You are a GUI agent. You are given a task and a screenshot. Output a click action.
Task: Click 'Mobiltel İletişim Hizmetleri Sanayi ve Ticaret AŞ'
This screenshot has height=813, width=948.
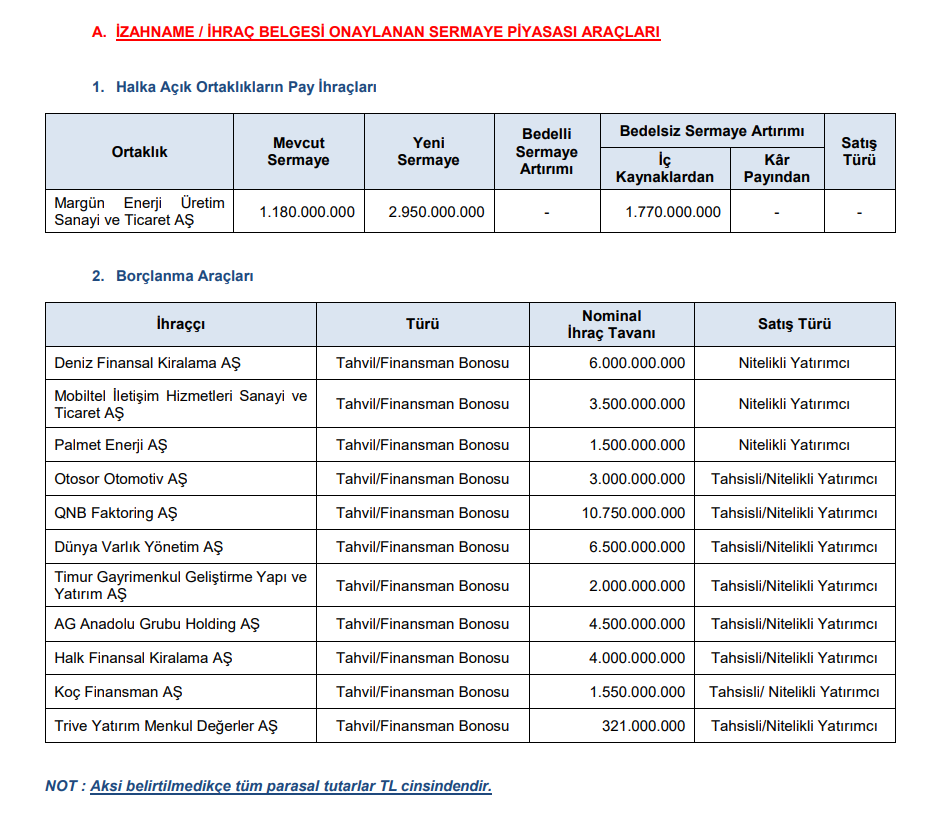click(x=180, y=404)
